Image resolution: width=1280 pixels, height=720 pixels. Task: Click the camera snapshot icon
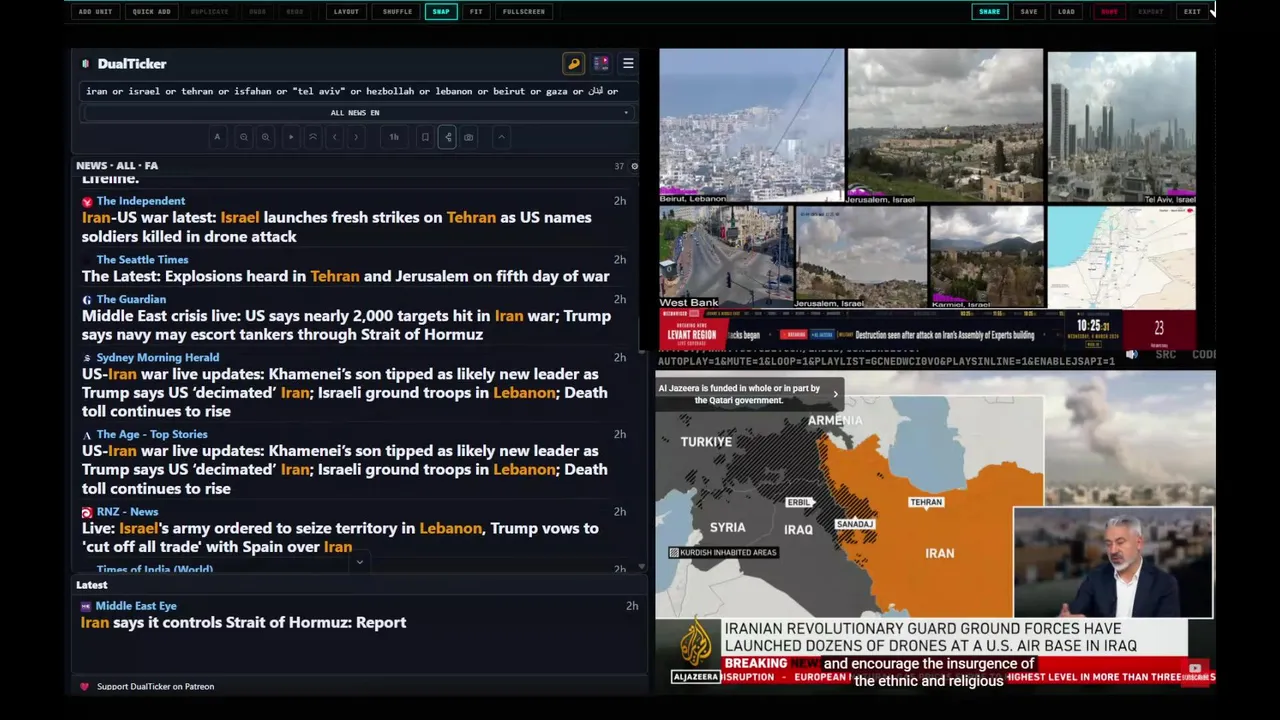point(469,137)
